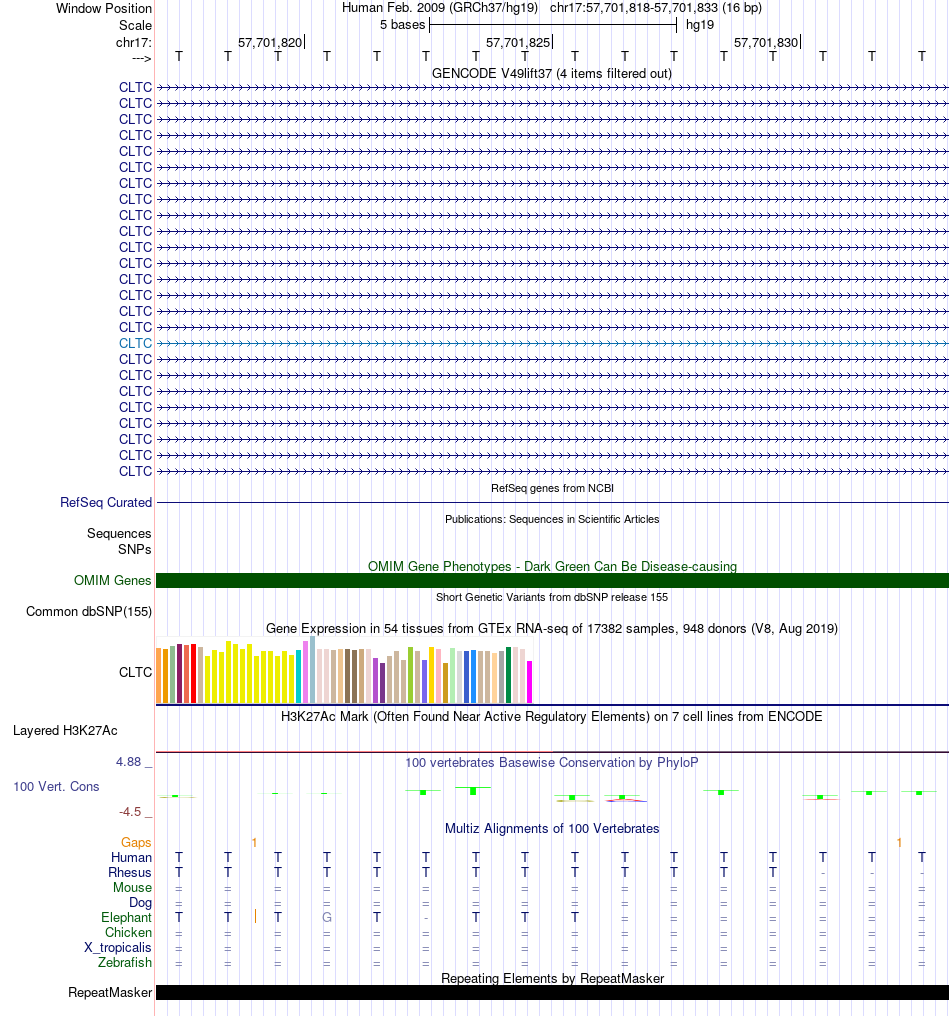Click the black RepeatMasker element bar
Viewport: 950px width, 1016px height.
click(x=552, y=993)
